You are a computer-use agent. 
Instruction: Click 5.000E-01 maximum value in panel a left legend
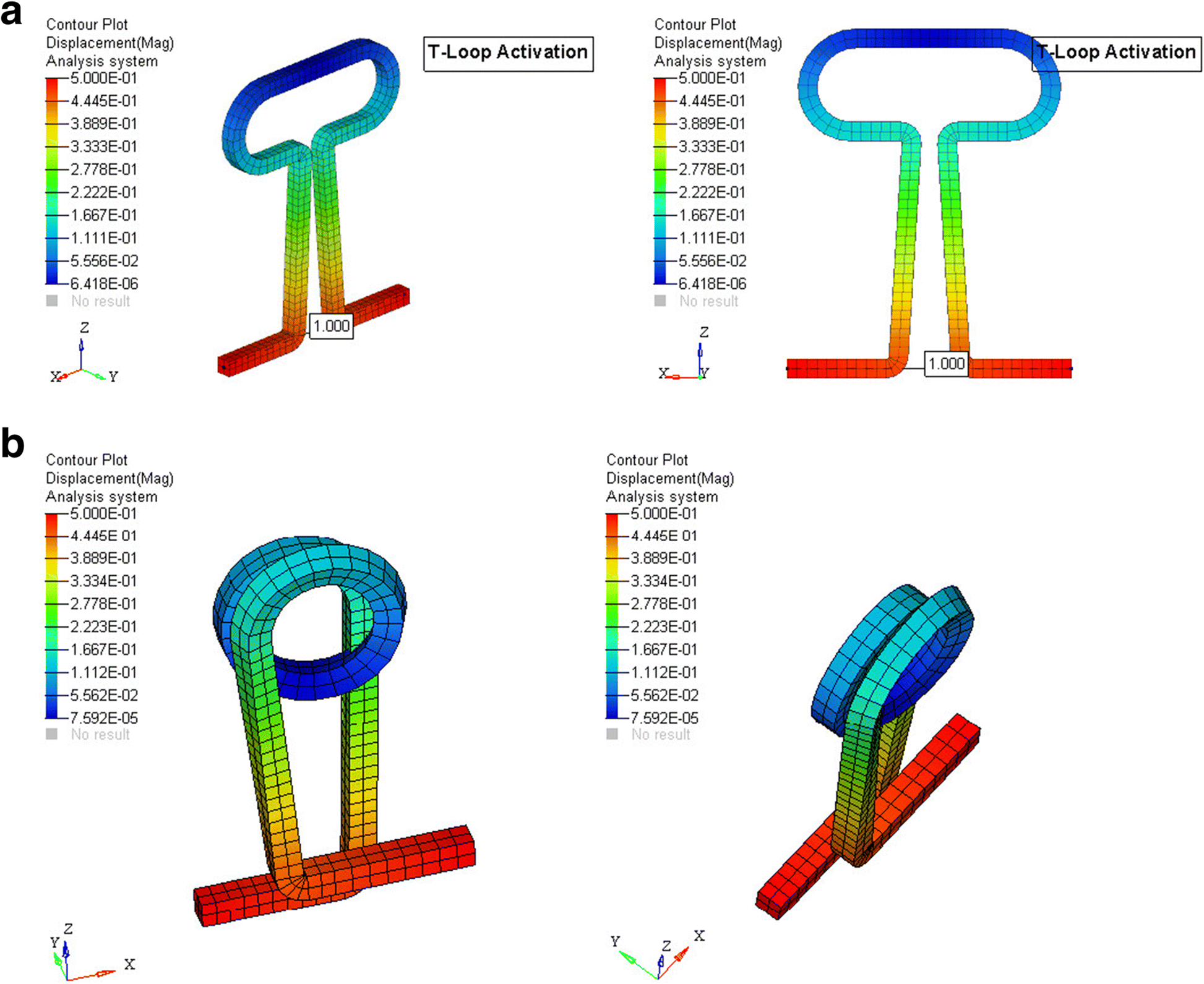(x=104, y=79)
